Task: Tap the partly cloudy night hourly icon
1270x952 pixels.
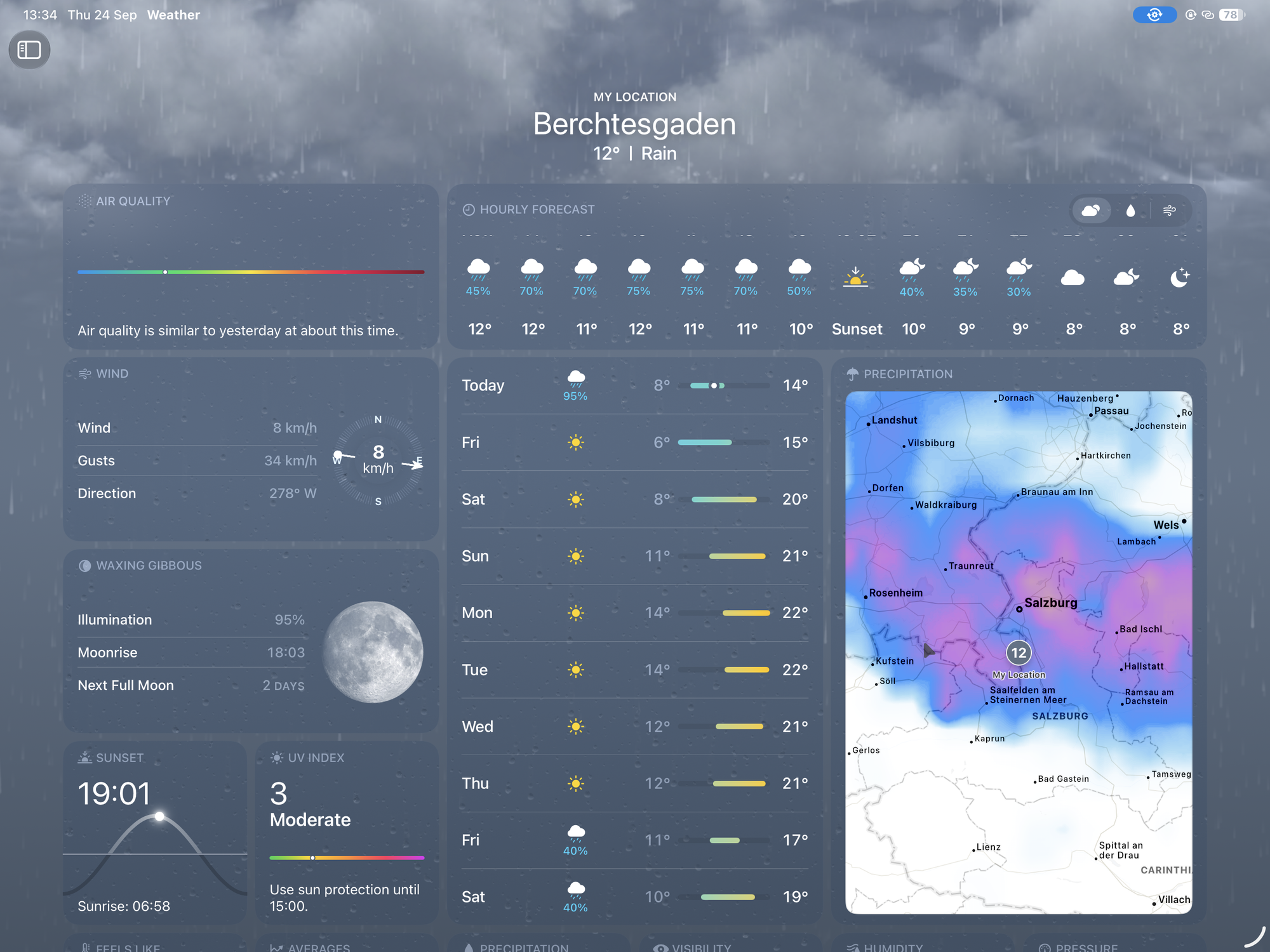Action: 1126,277
